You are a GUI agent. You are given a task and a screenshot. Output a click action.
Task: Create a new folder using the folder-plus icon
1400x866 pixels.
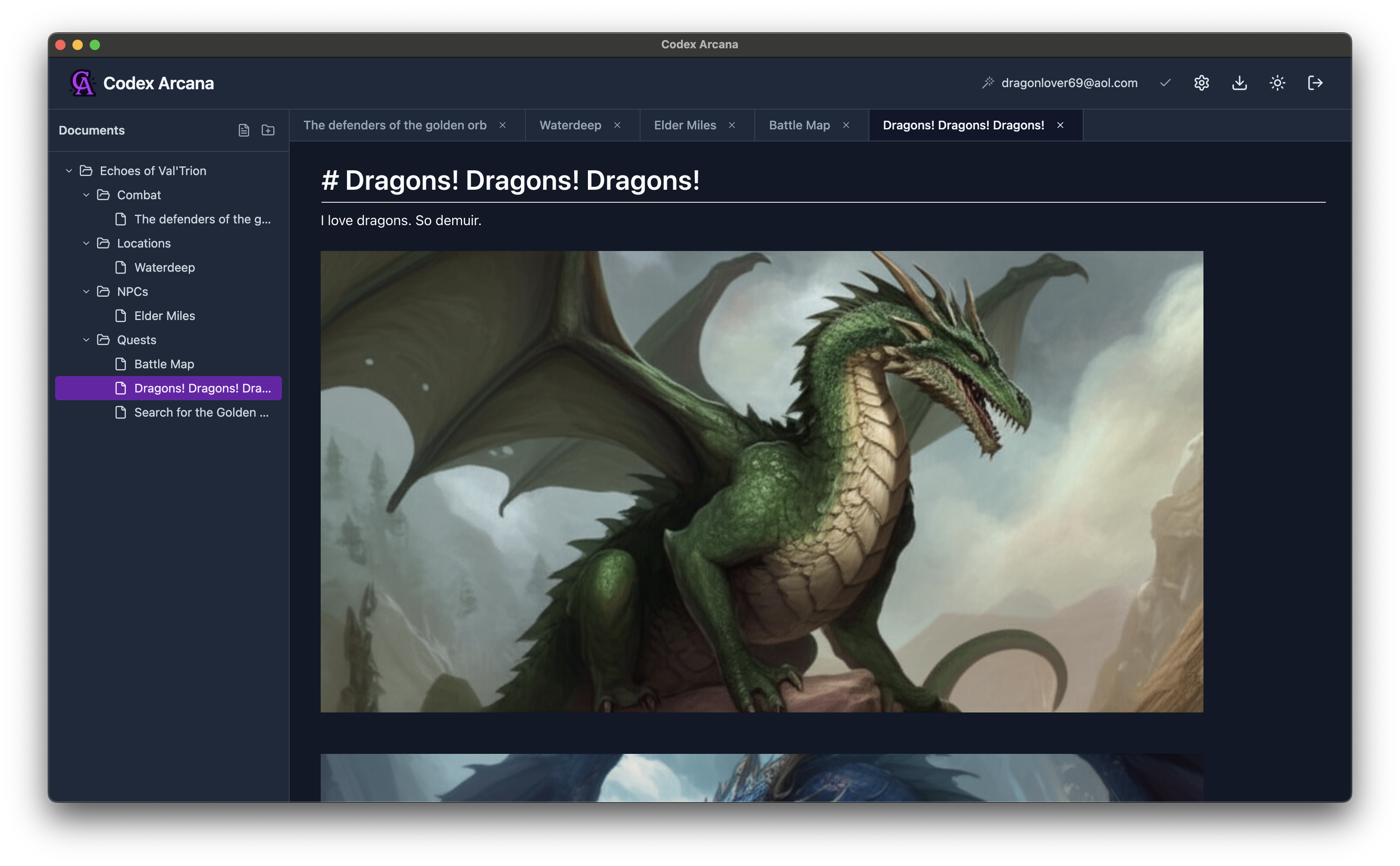267,130
